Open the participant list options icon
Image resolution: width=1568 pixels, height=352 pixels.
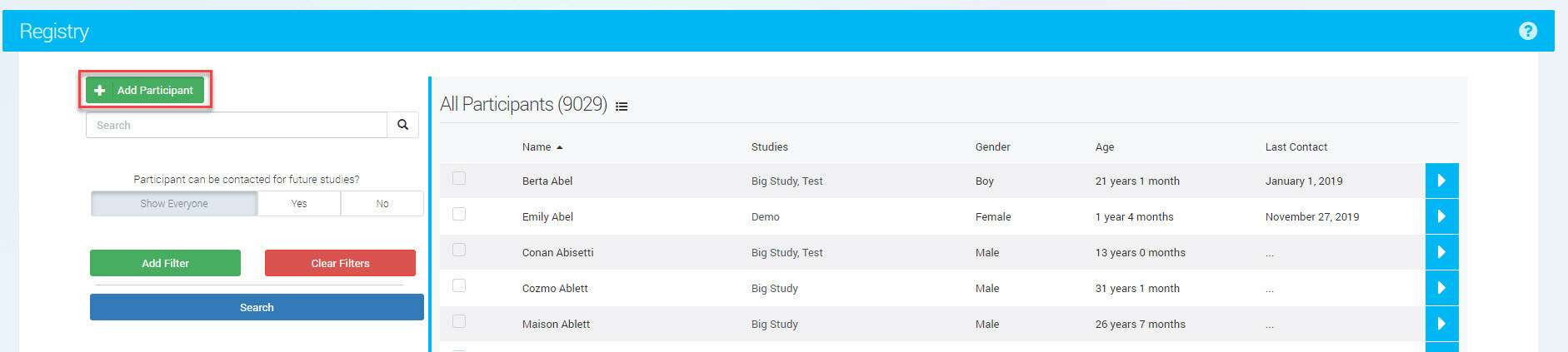click(622, 107)
